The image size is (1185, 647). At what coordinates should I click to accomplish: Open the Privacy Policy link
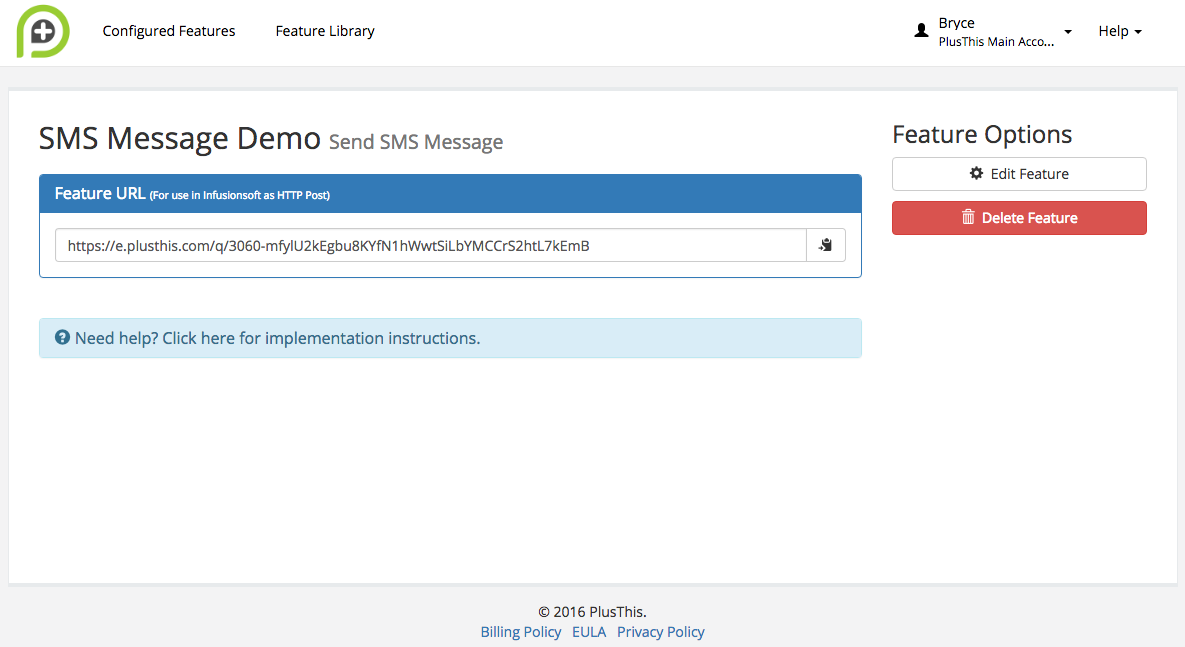[661, 632]
